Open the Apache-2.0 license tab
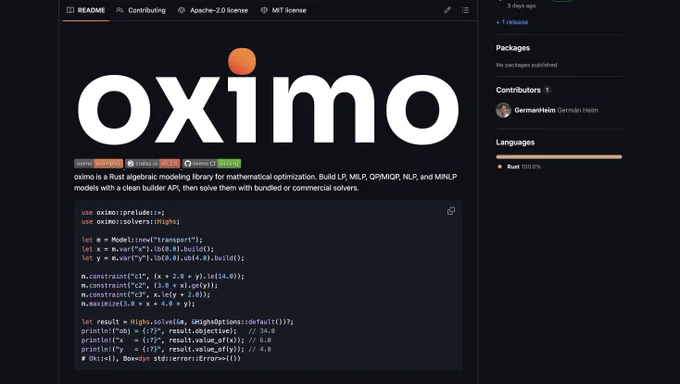This screenshot has height=384, width=680. pos(213,10)
